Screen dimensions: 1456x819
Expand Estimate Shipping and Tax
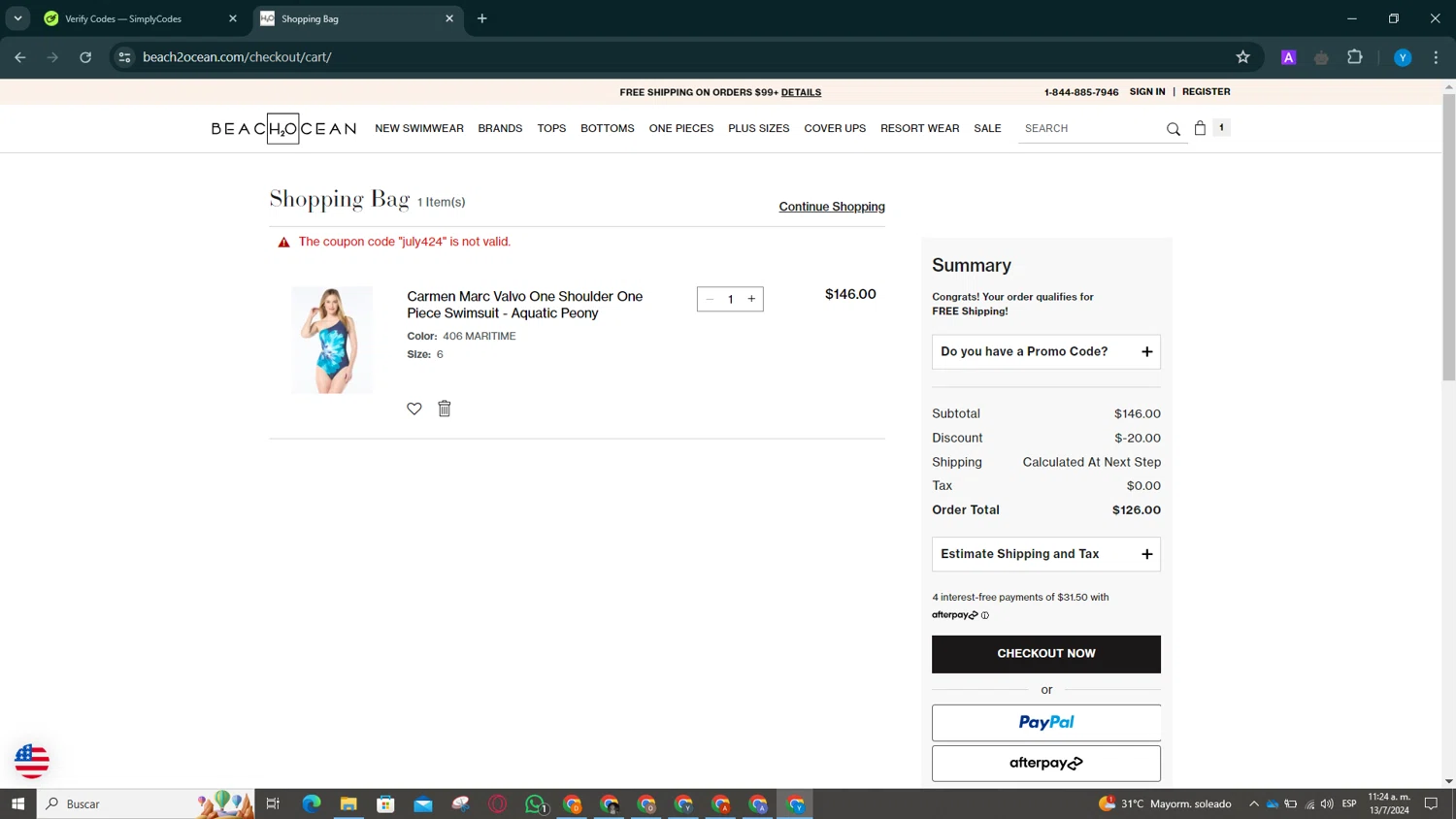(1046, 554)
